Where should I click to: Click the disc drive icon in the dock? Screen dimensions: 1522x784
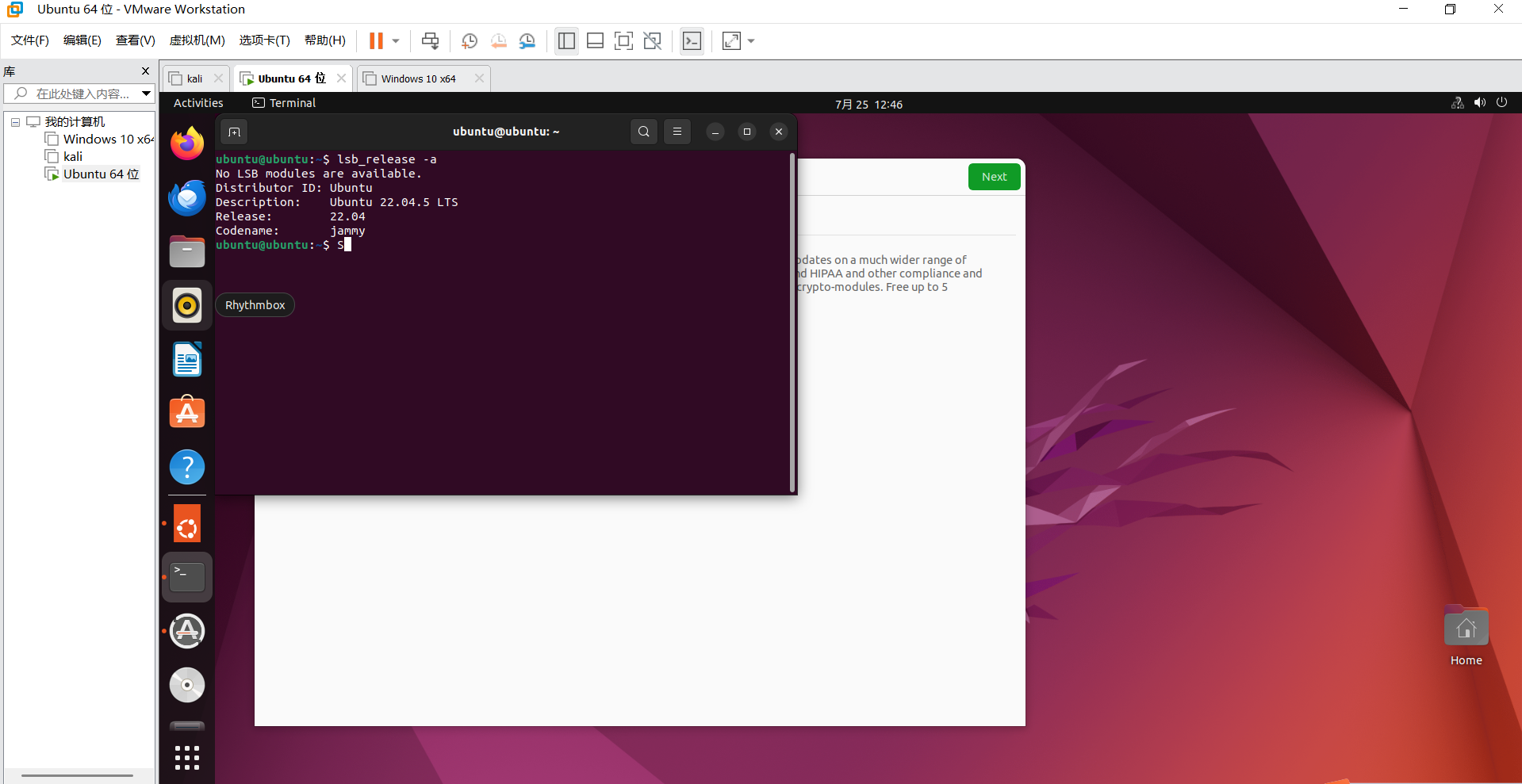(x=187, y=685)
